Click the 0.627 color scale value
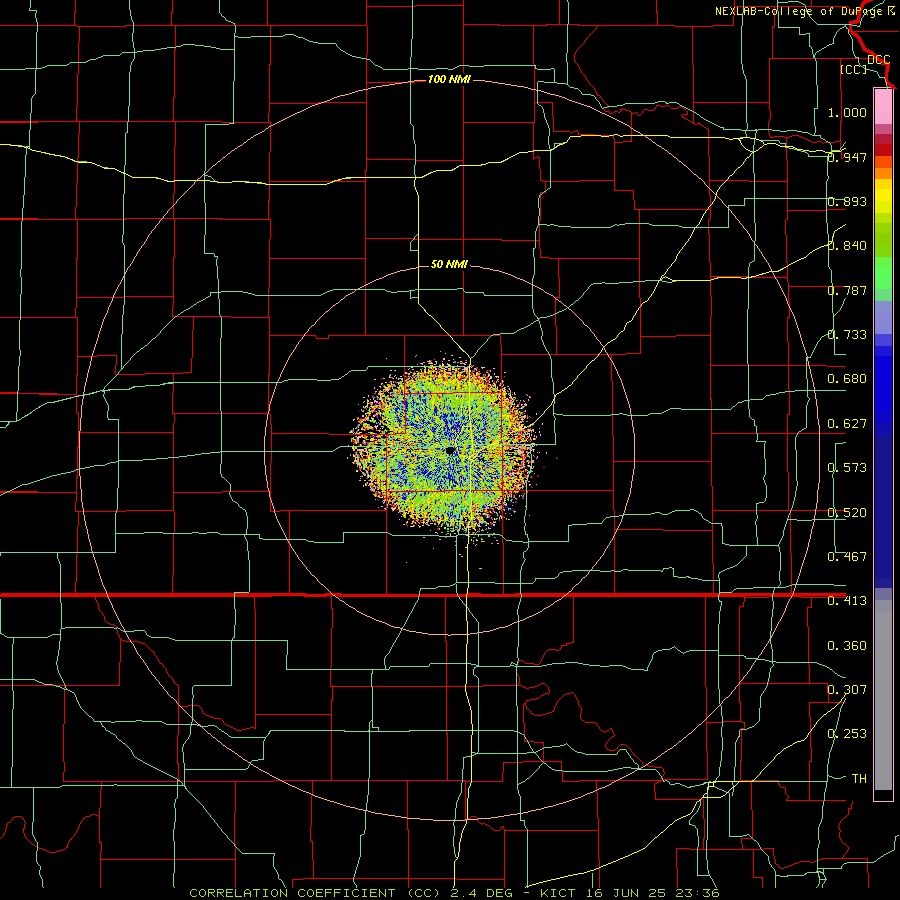Viewport: 900px width, 900px height. 847,424
